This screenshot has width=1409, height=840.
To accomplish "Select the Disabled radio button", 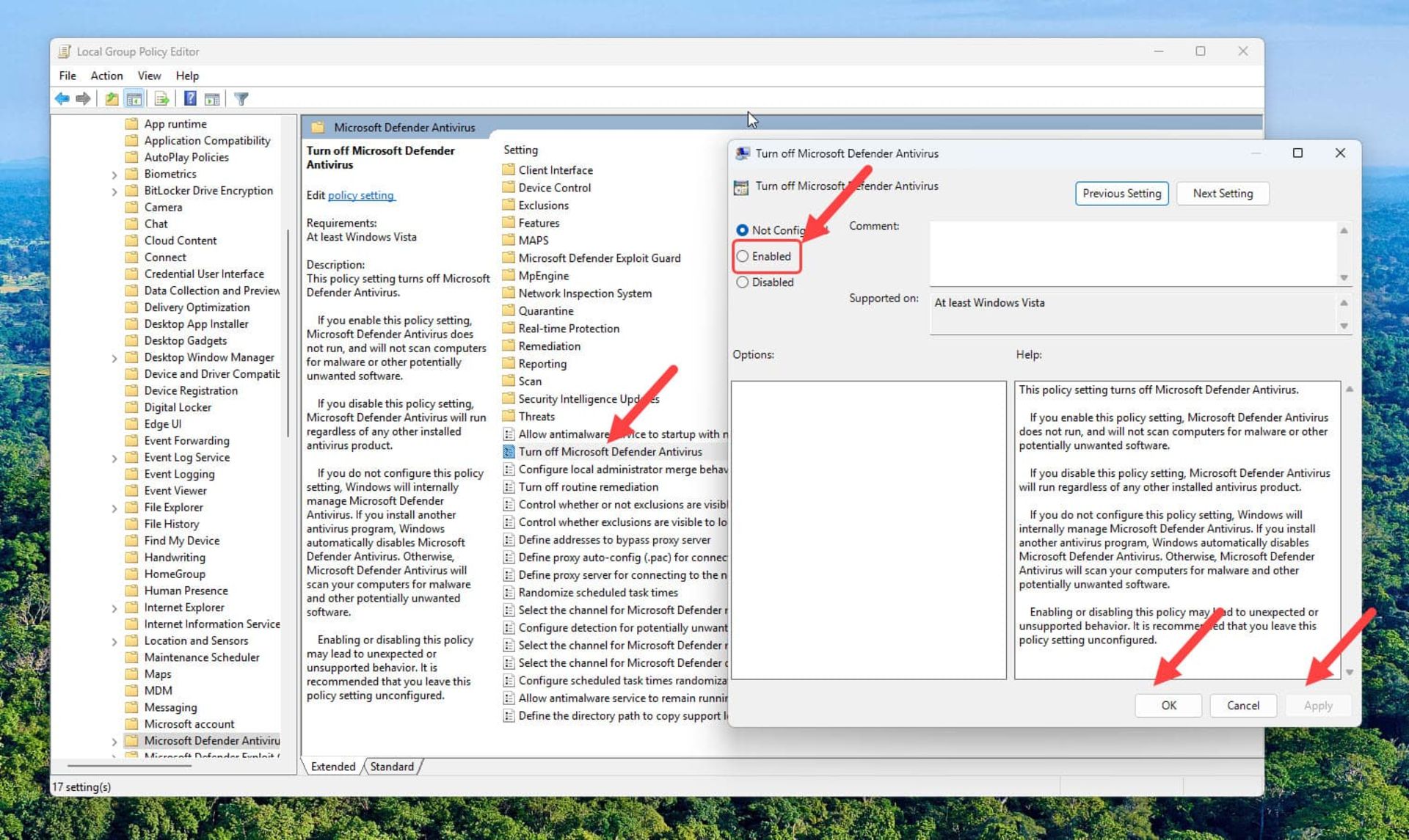I will tap(743, 282).
